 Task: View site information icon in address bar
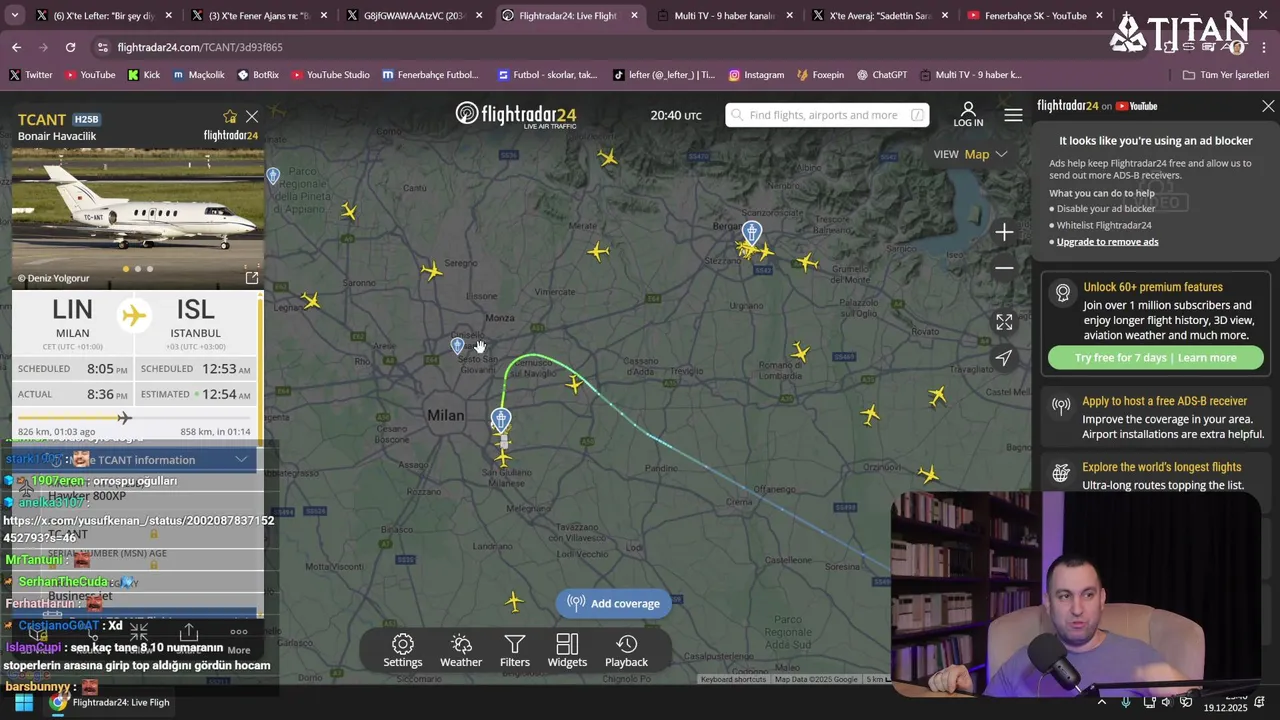click(x=102, y=47)
